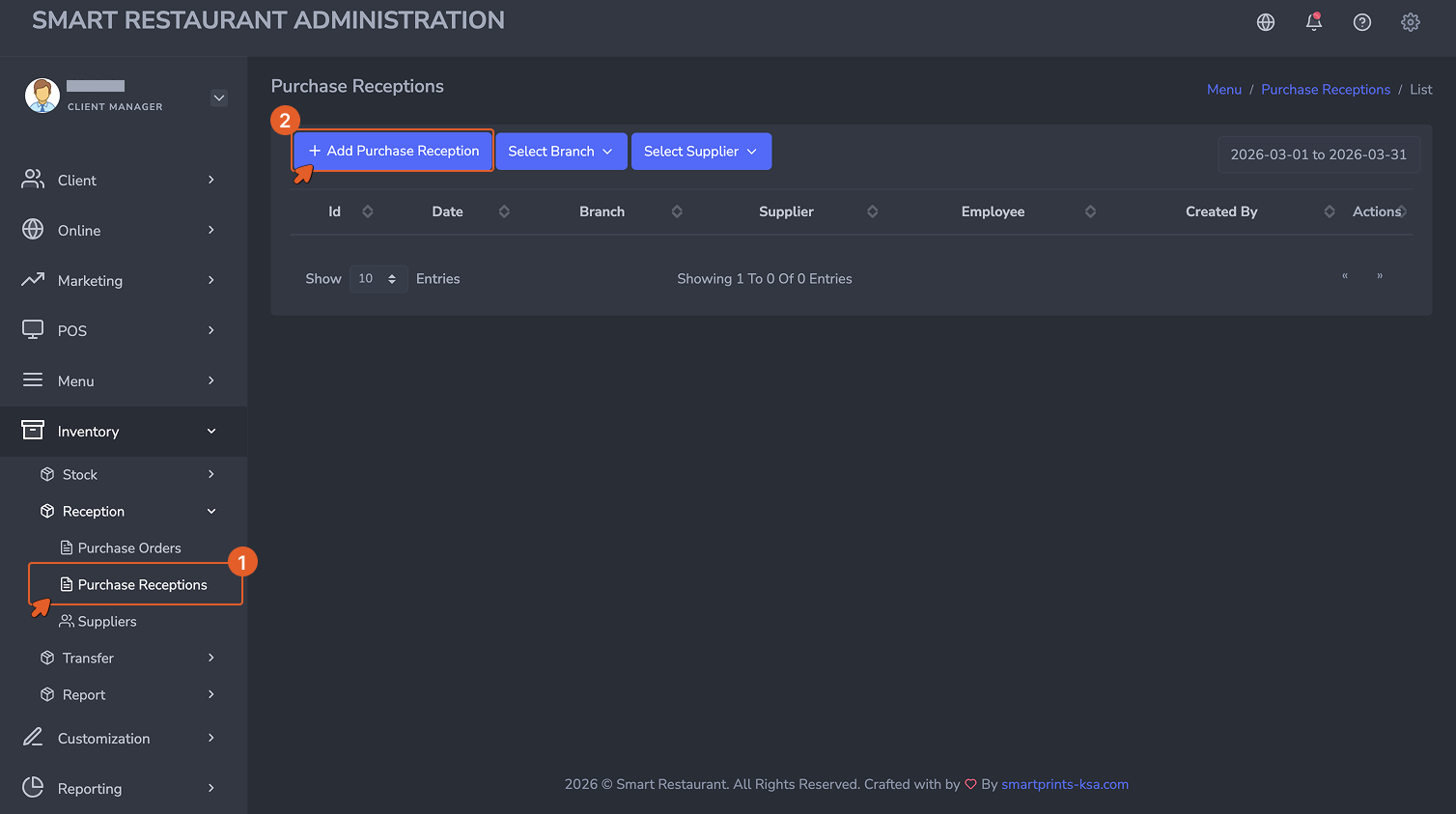Screen dimensions: 1456x814
Task: Click the Reporting pie chart icon
Action: 33,788
